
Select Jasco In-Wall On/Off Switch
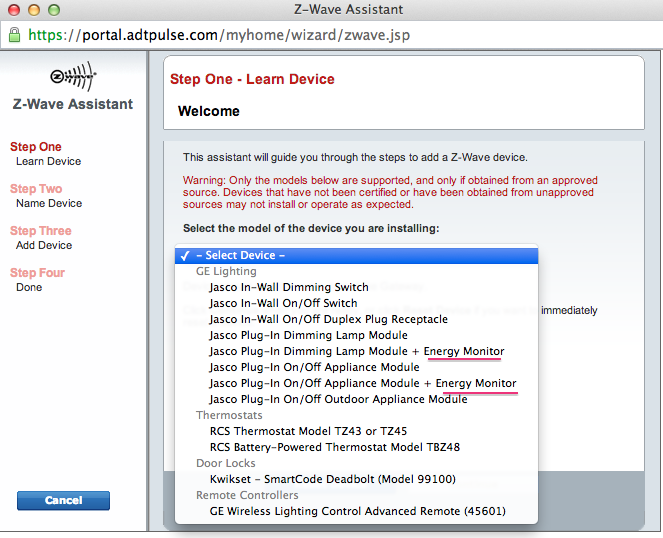coord(356,303)
